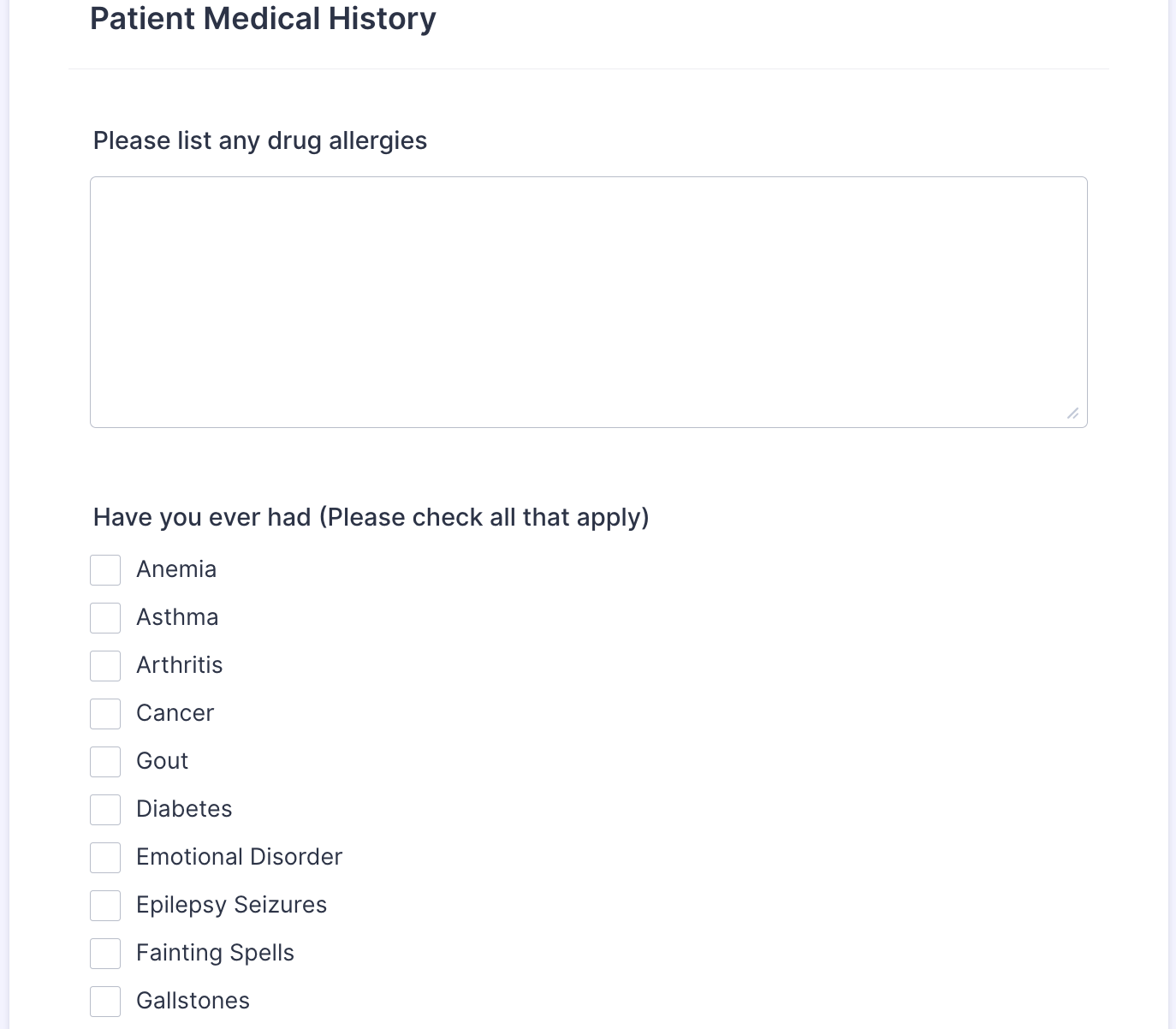
Task: Click the 'Have you ever had' question label
Action: coord(371,517)
